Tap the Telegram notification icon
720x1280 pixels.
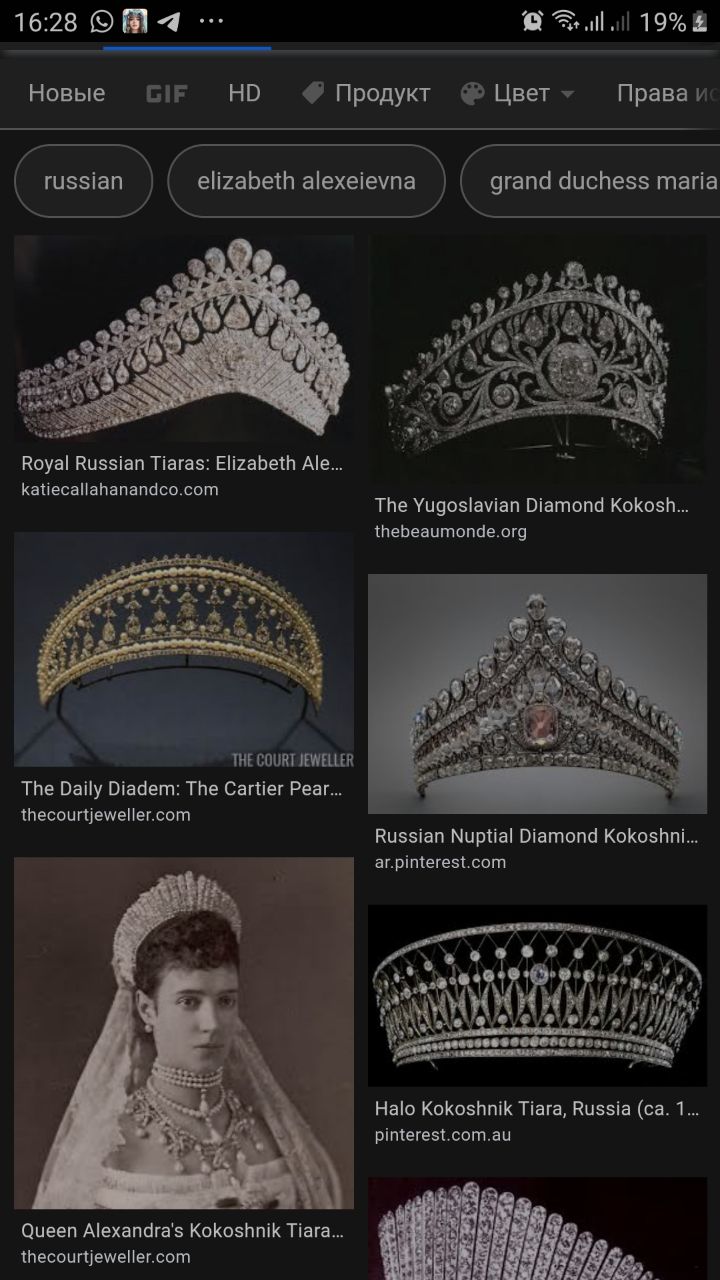[x=168, y=21]
